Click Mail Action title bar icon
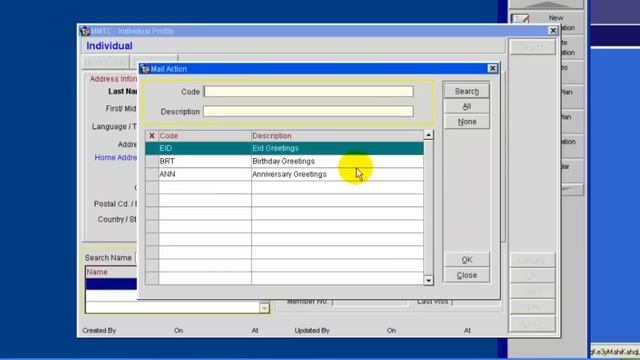 [145, 69]
